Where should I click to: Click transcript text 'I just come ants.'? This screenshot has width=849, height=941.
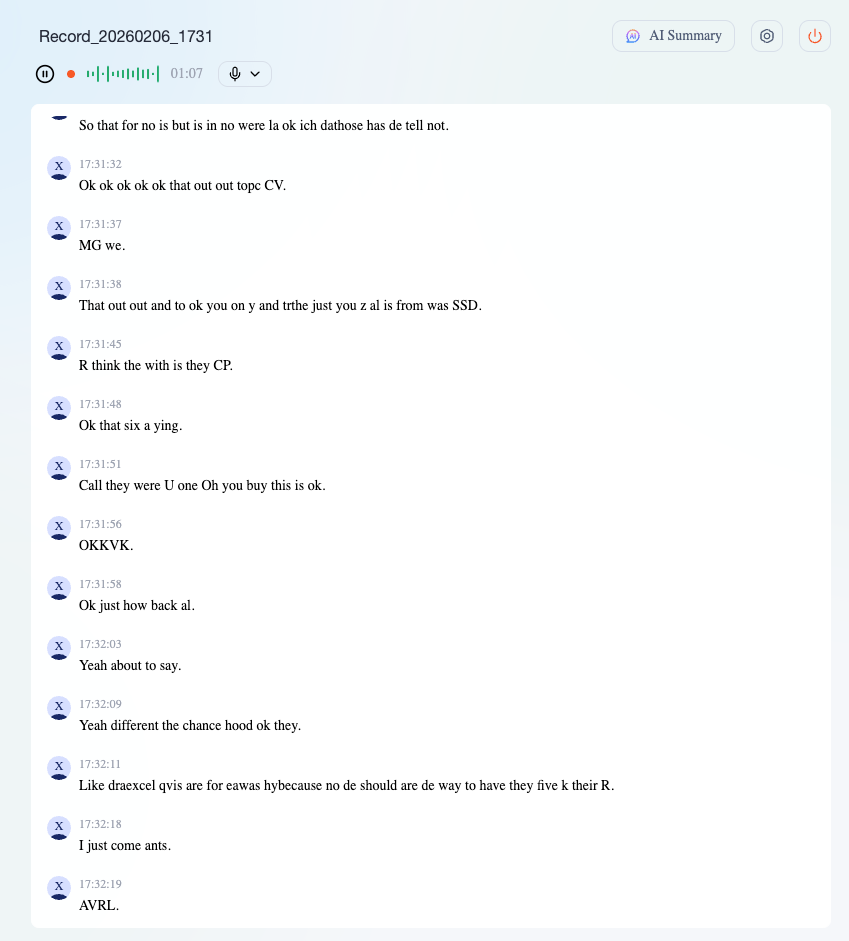tap(125, 845)
